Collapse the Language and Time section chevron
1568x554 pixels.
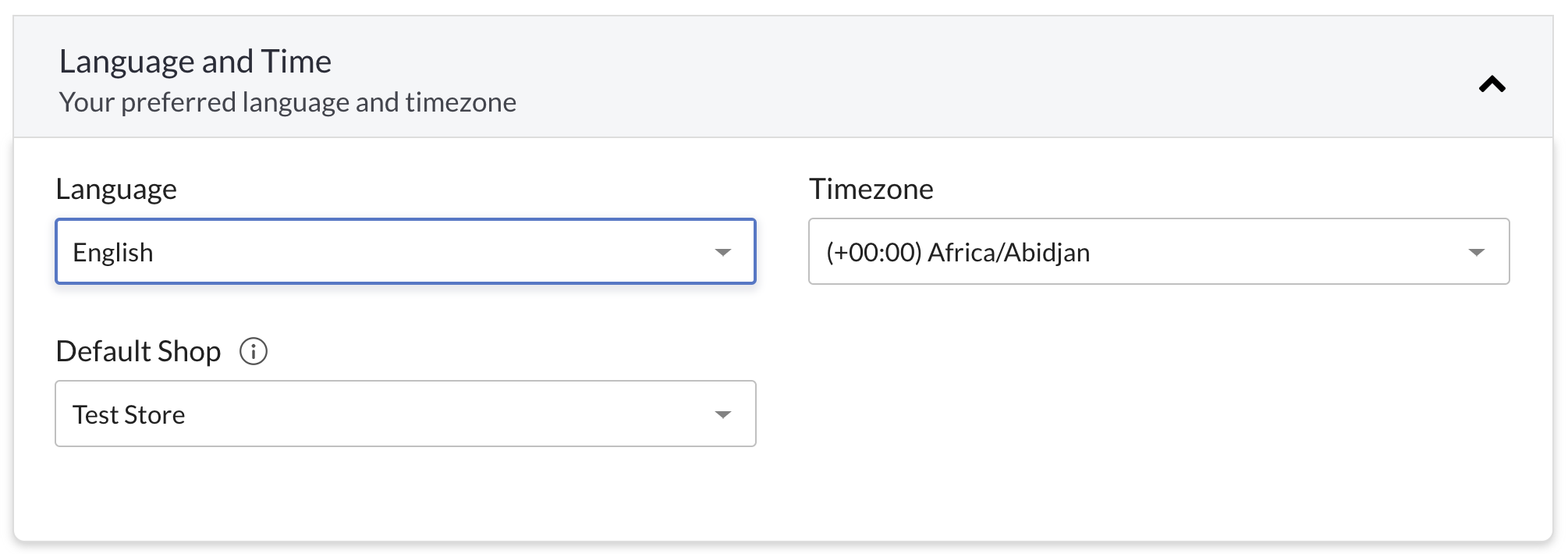pos(1492,84)
